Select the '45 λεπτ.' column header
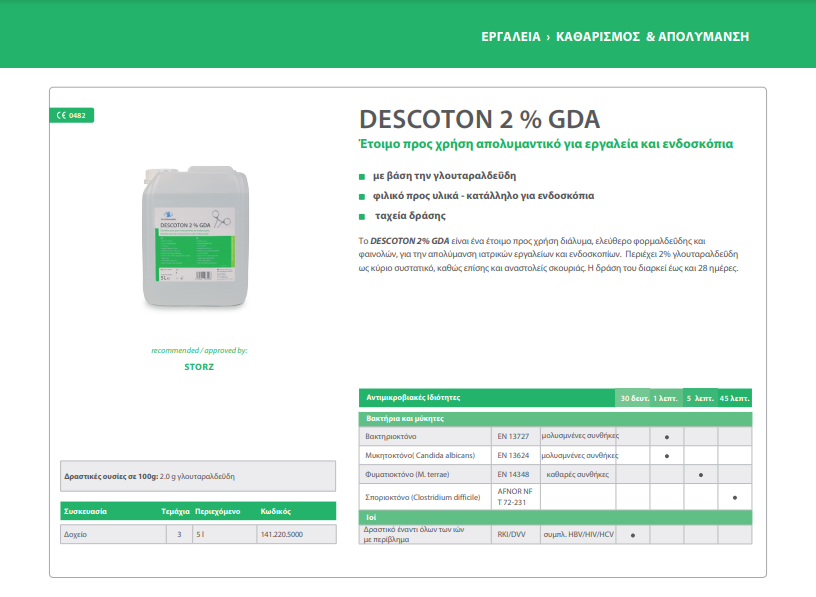The height and width of the screenshot is (597, 816). pos(735,398)
